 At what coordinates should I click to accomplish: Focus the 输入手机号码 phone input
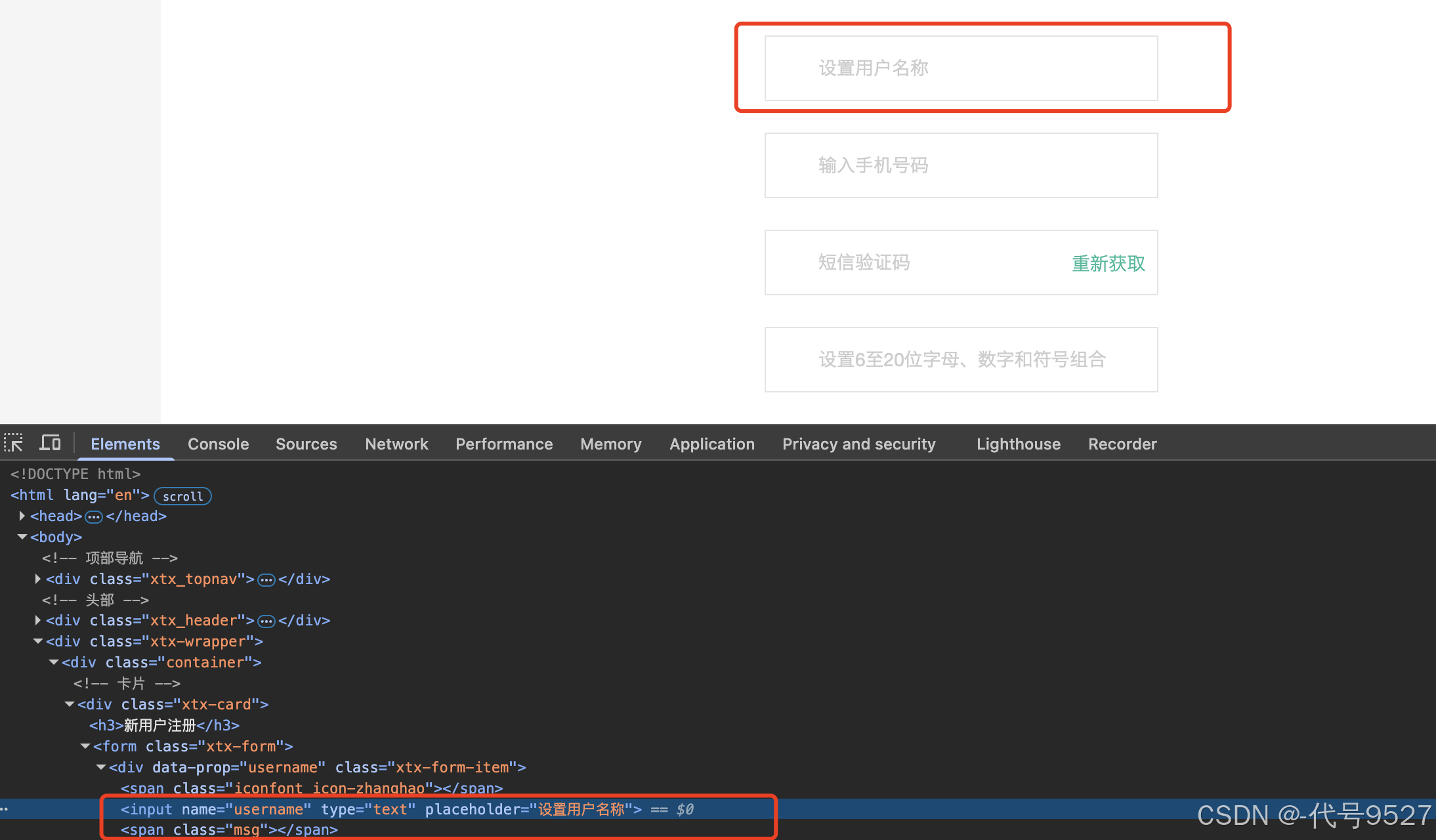click(x=960, y=165)
